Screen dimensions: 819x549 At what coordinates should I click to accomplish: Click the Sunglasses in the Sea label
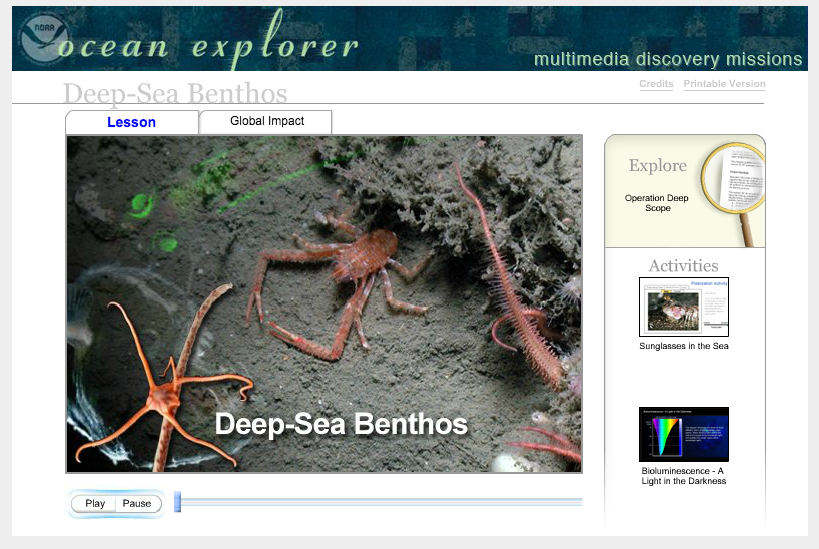684,346
